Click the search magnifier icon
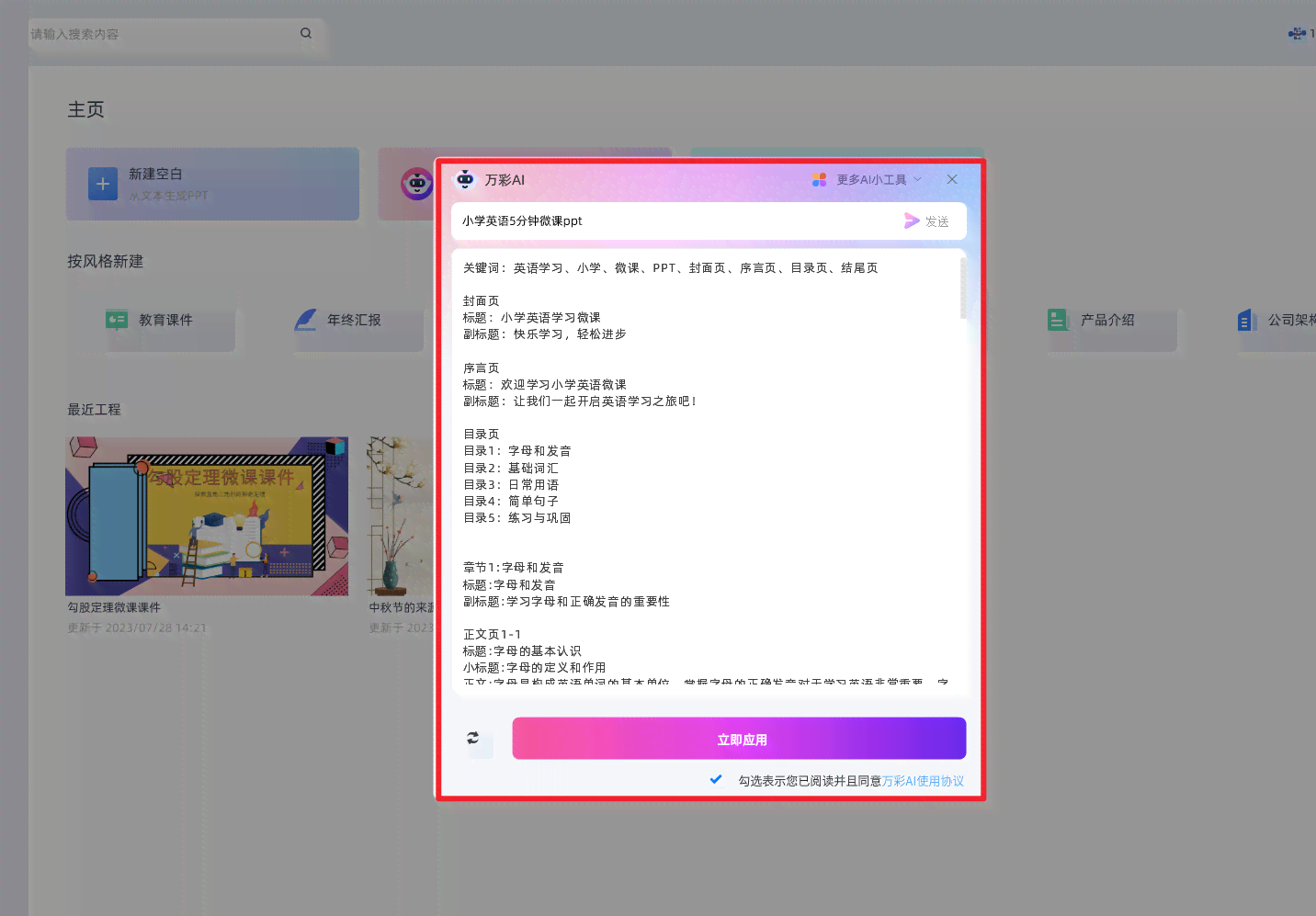1316x916 pixels. [306, 33]
